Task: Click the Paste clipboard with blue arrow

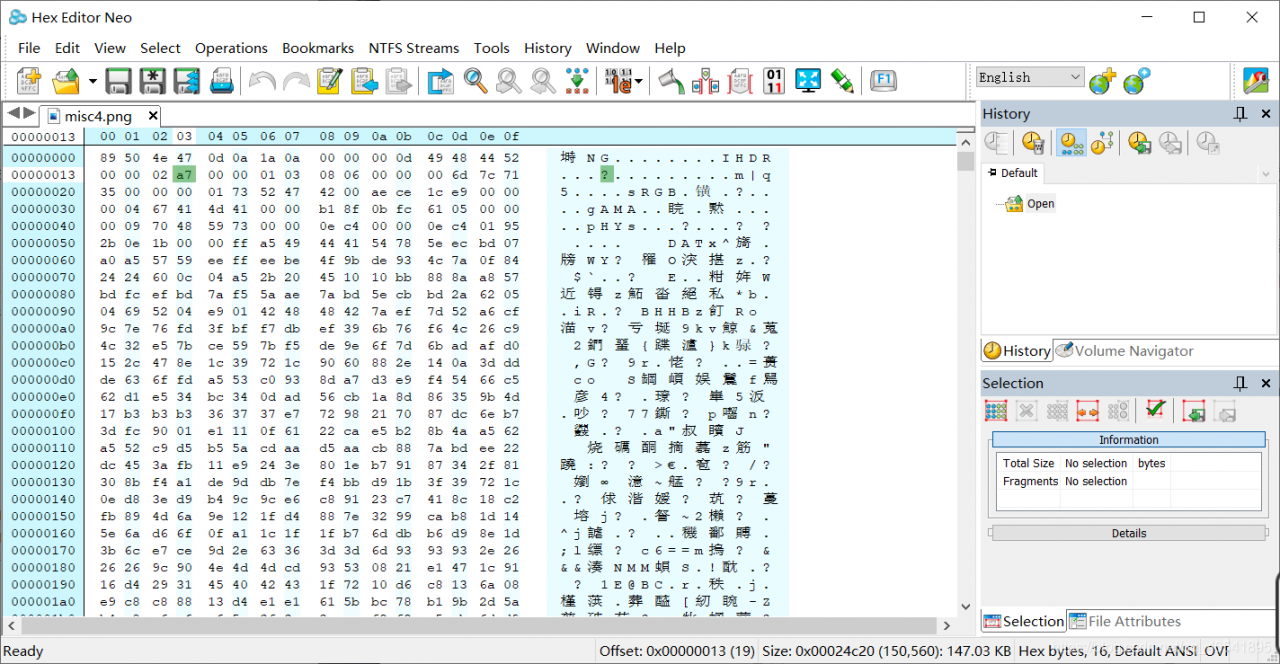Action: click(364, 81)
